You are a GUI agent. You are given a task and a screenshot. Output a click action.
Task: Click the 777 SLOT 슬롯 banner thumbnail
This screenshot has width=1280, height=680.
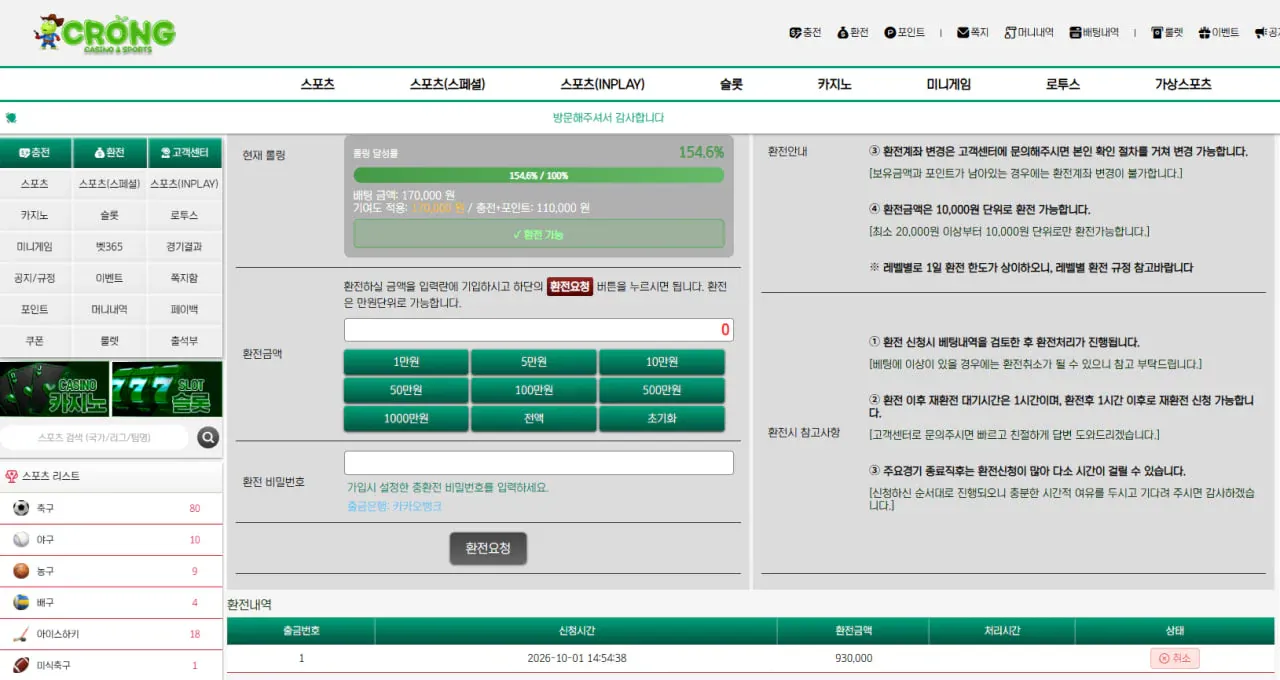167,389
